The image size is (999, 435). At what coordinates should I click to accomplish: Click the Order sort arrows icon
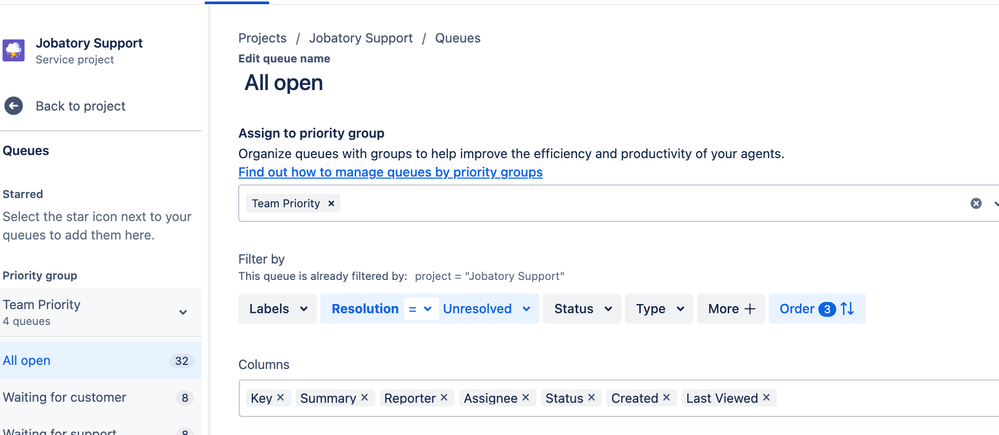coord(847,309)
